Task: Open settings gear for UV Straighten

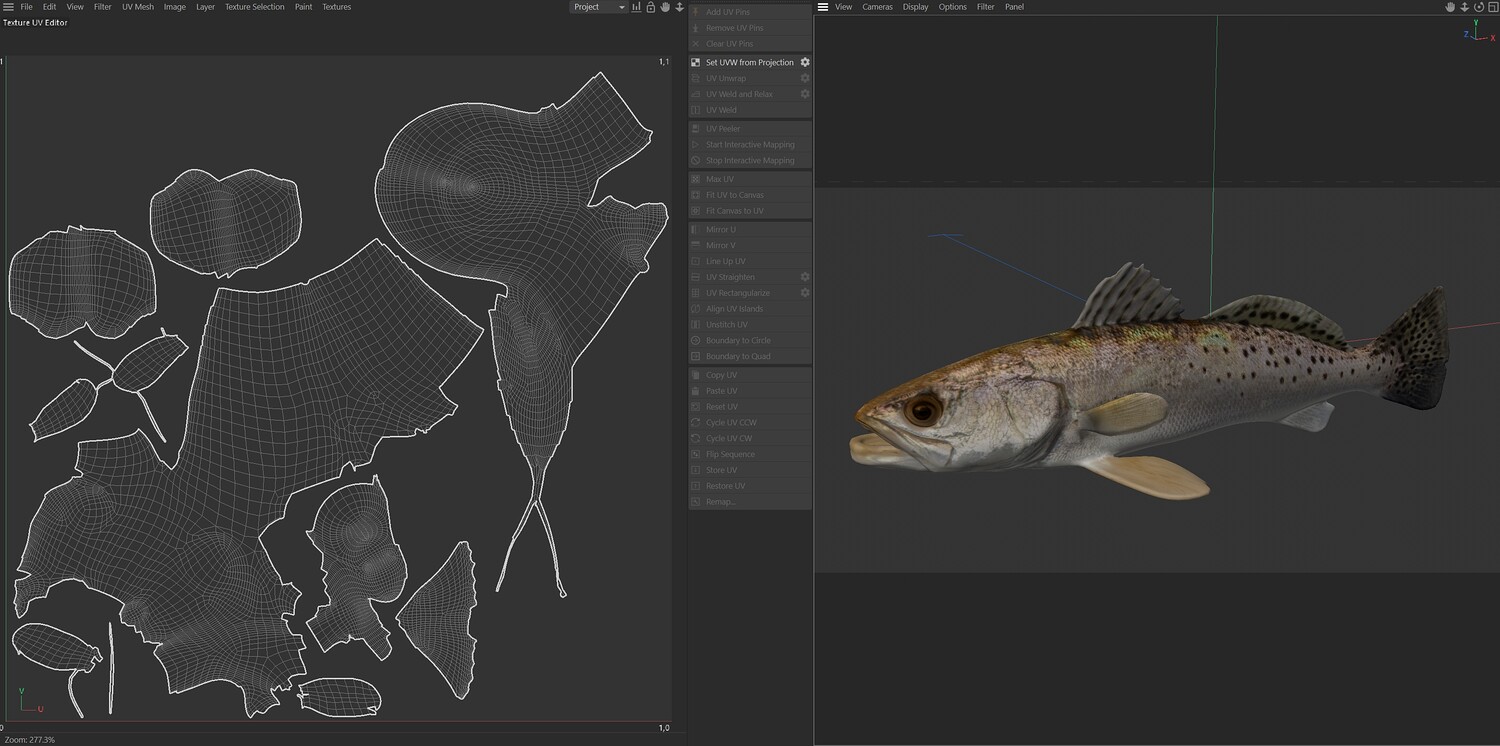Action: pos(805,277)
